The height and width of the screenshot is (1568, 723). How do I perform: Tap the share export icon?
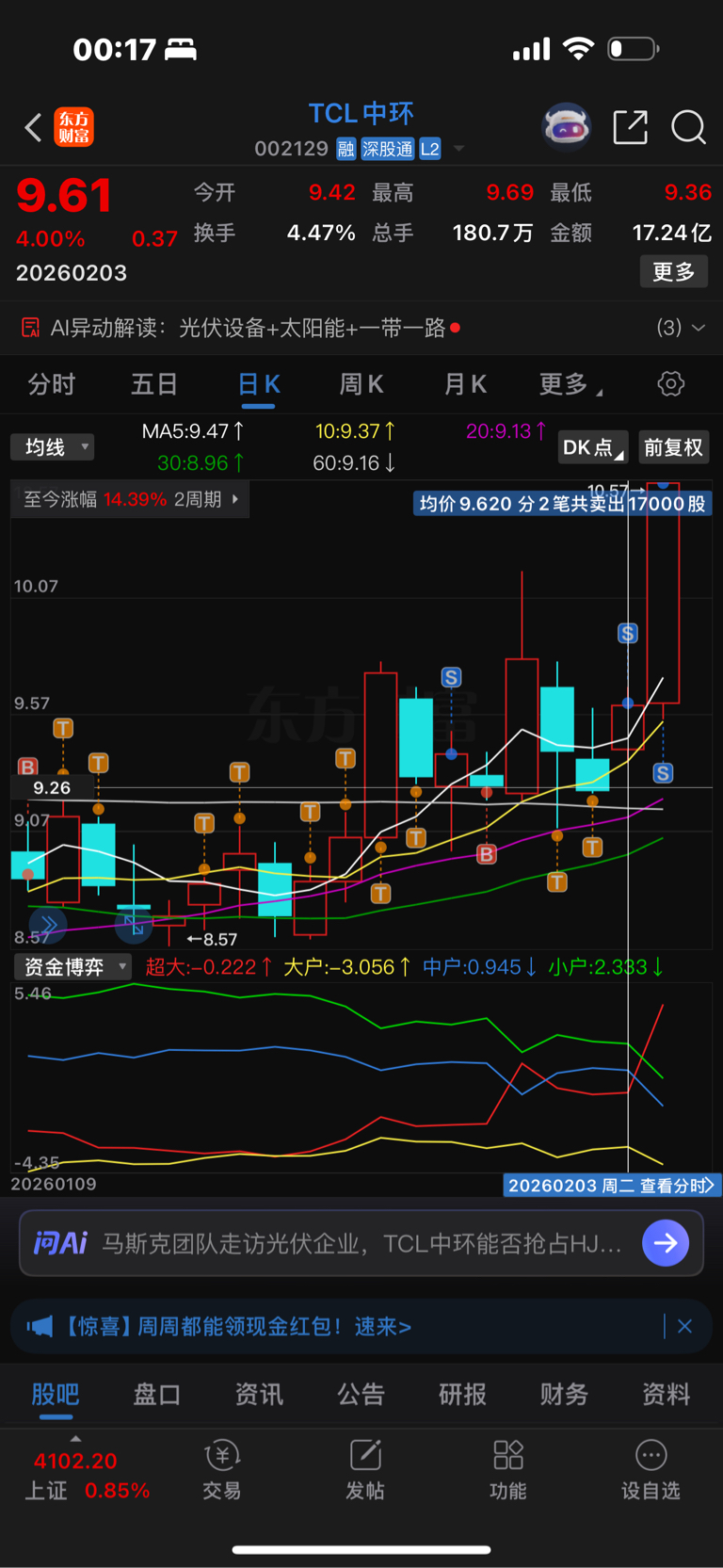tap(630, 127)
